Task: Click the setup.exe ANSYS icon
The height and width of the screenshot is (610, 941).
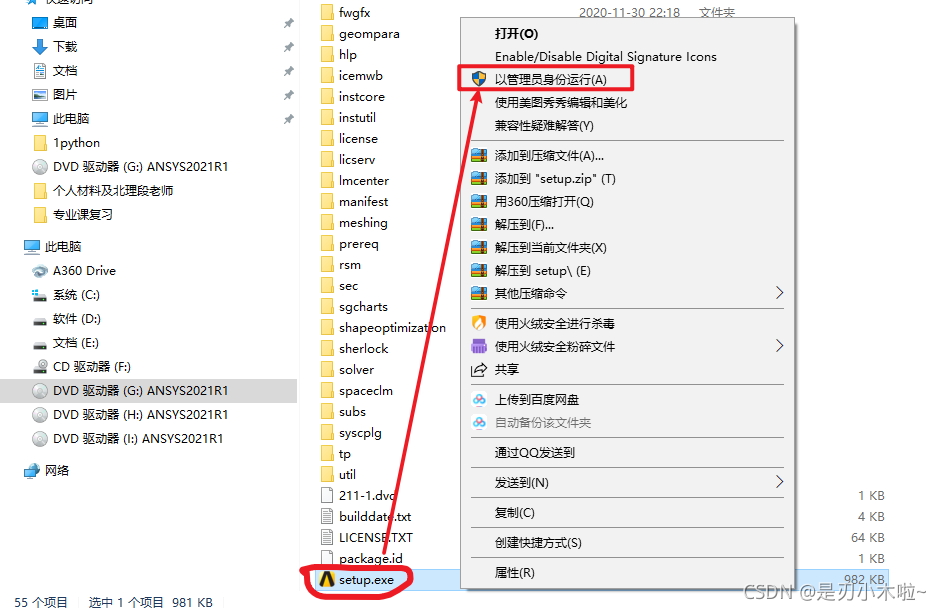Action: pyautogui.click(x=326, y=579)
